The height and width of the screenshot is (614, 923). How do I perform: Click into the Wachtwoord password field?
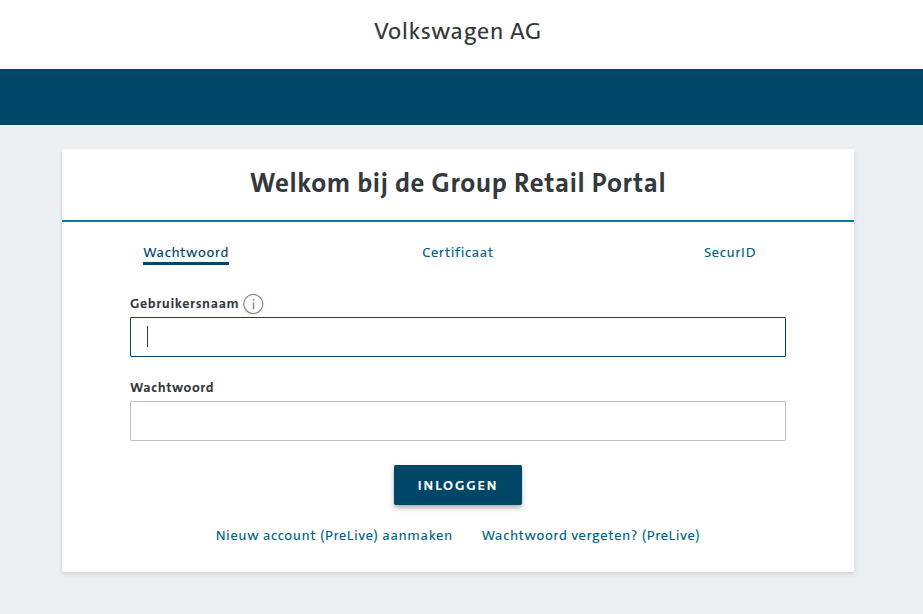tap(457, 421)
